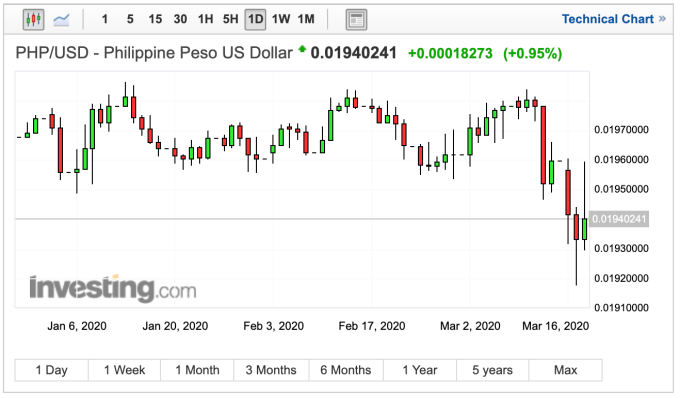Select the 1 minute interval

(105, 20)
